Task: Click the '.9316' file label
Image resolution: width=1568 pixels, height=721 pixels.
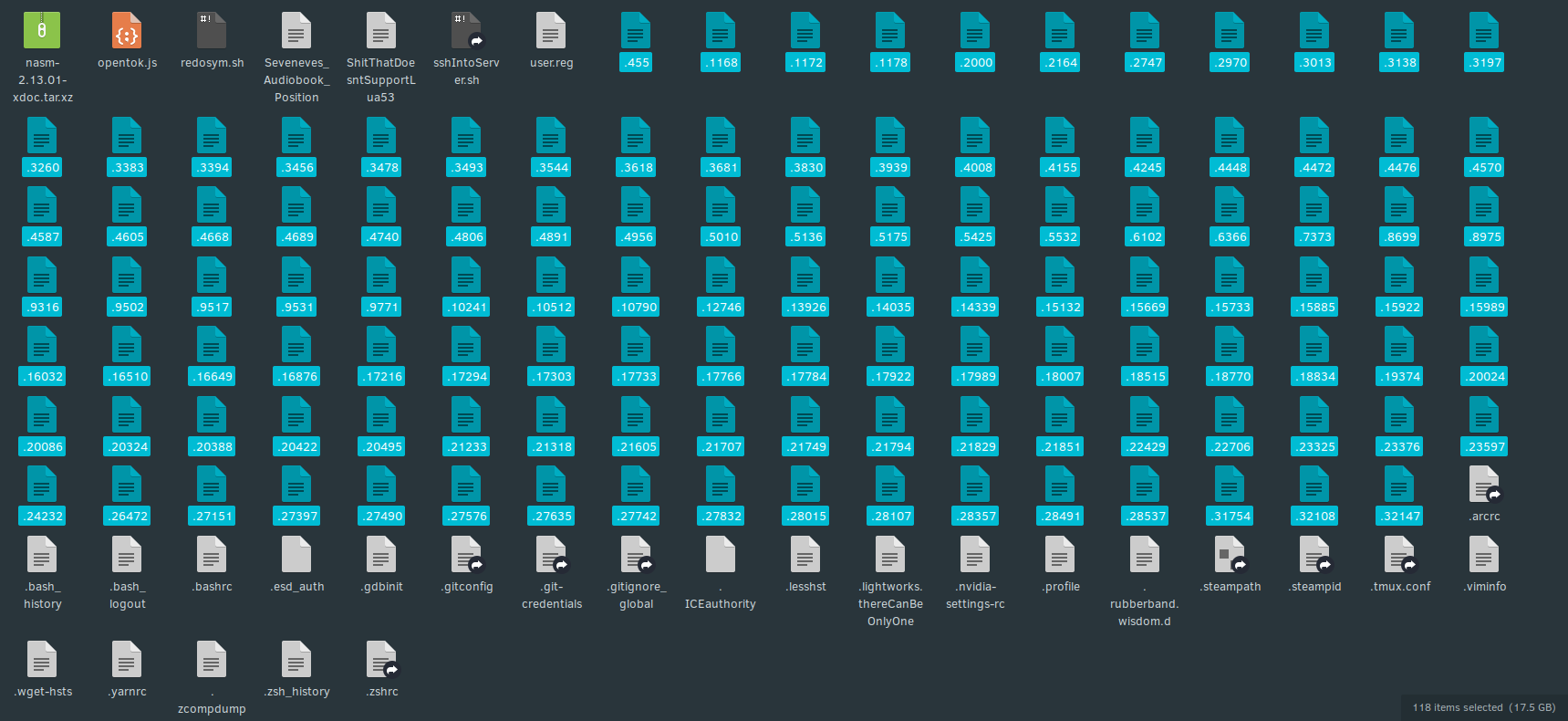Action: [42, 308]
